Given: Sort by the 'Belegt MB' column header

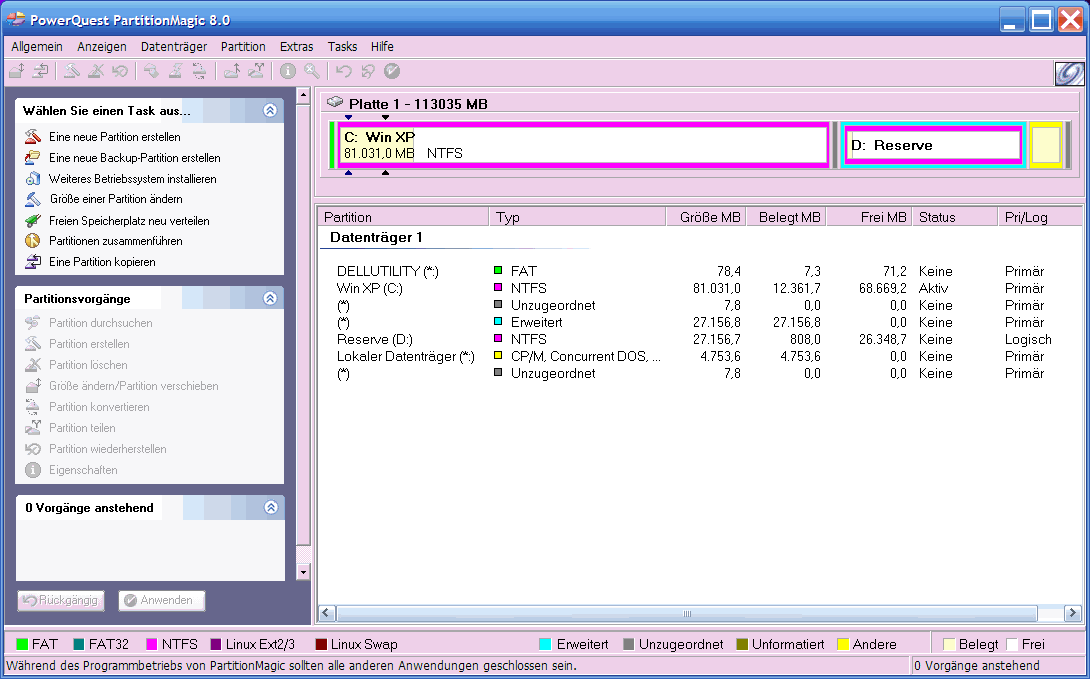Looking at the screenshot, I should pyautogui.click(x=787, y=217).
